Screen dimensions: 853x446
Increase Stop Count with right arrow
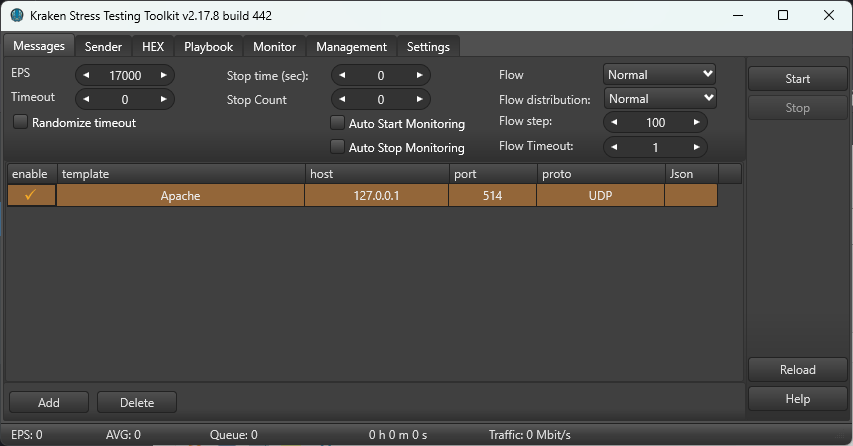click(419, 99)
